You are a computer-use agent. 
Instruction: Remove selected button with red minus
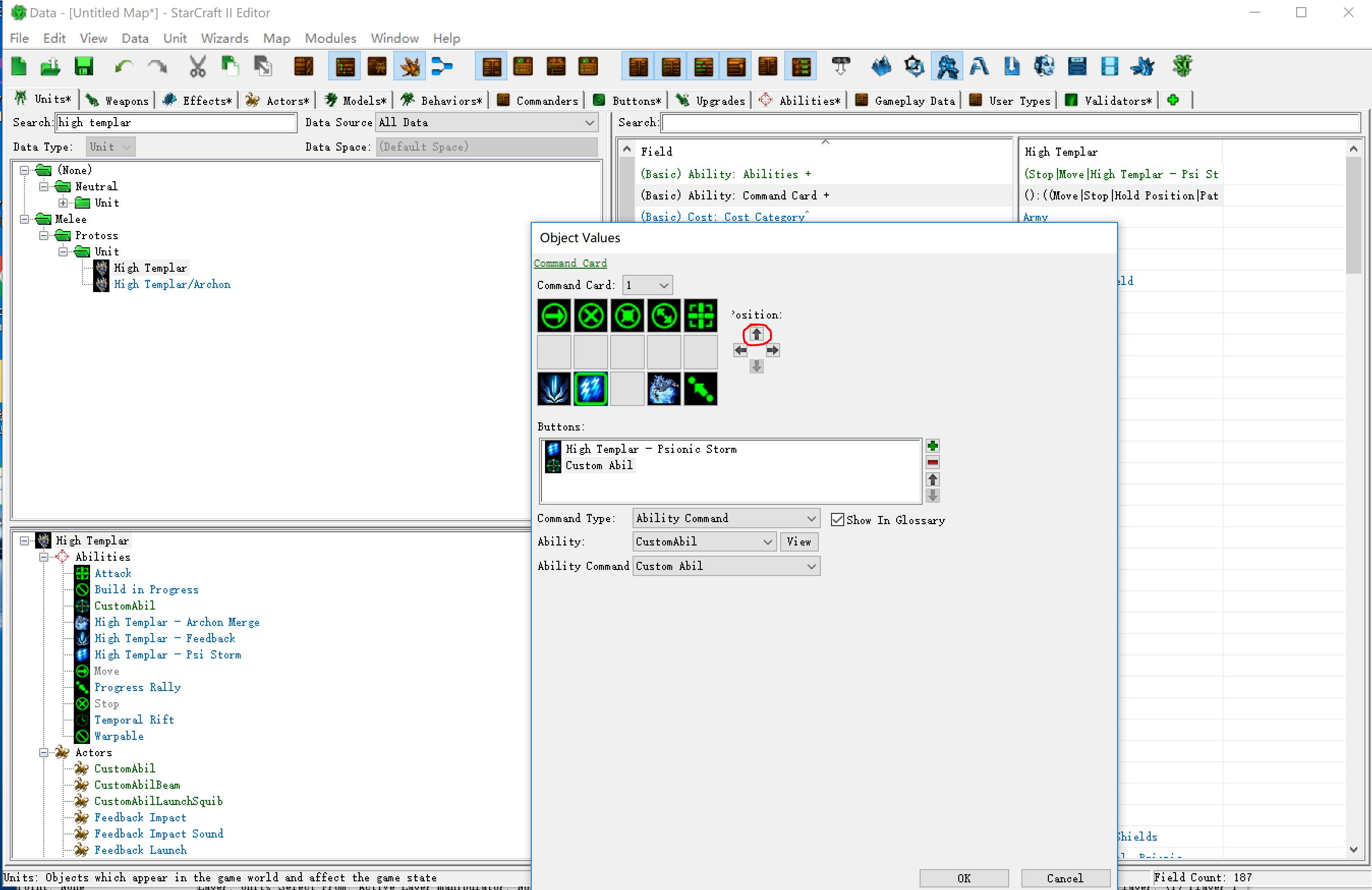(x=933, y=462)
